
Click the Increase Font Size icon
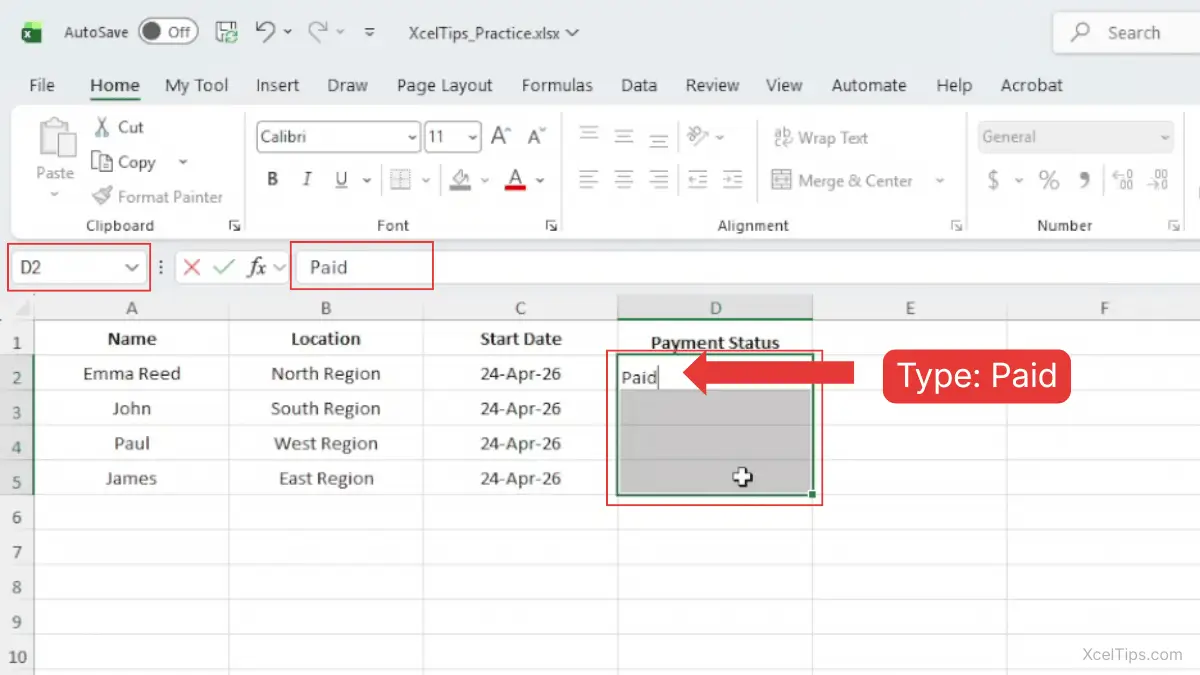(501, 137)
